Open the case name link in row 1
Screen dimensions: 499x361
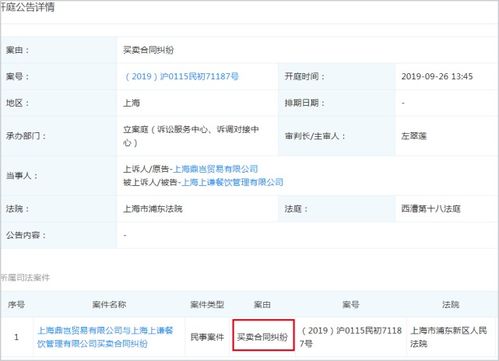(x=105, y=337)
